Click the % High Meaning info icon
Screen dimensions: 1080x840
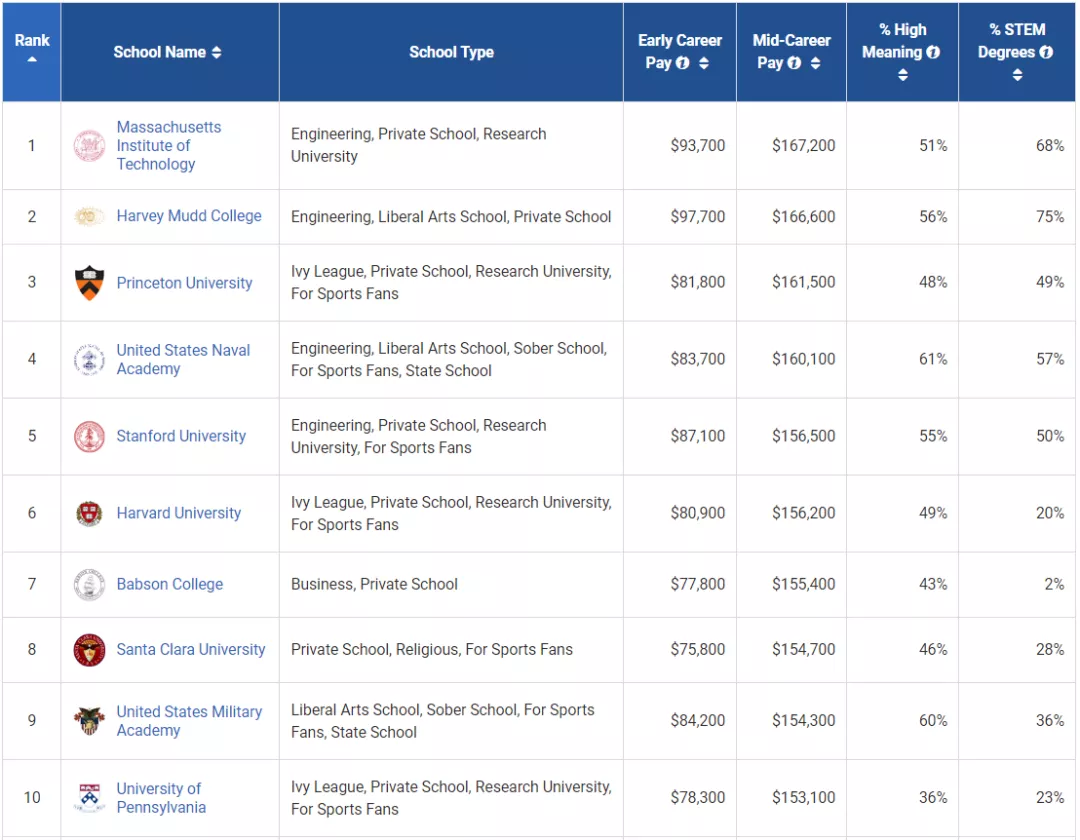933,52
